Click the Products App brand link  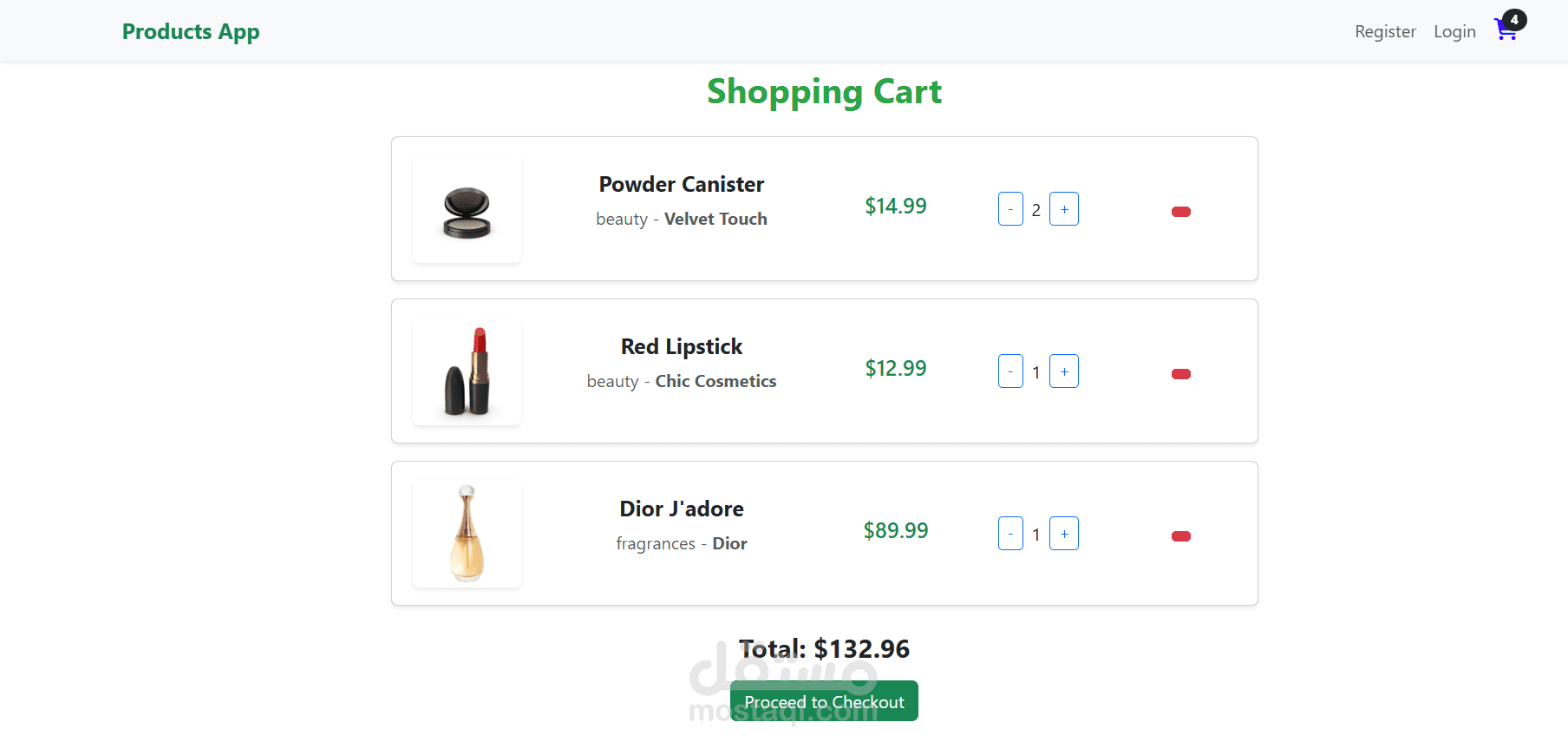(x=191, y=32)
